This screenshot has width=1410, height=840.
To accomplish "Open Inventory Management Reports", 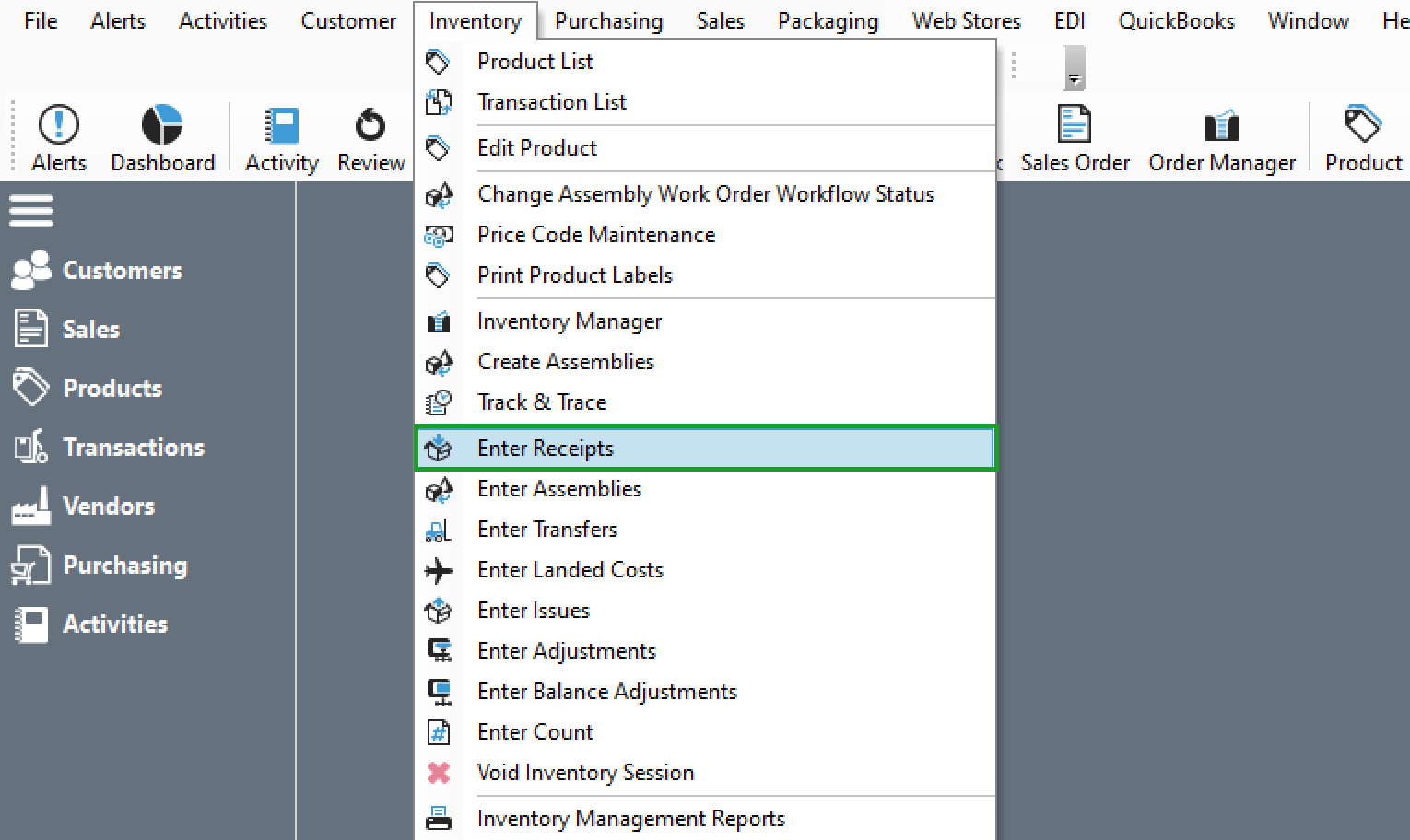I will point(630,819).
